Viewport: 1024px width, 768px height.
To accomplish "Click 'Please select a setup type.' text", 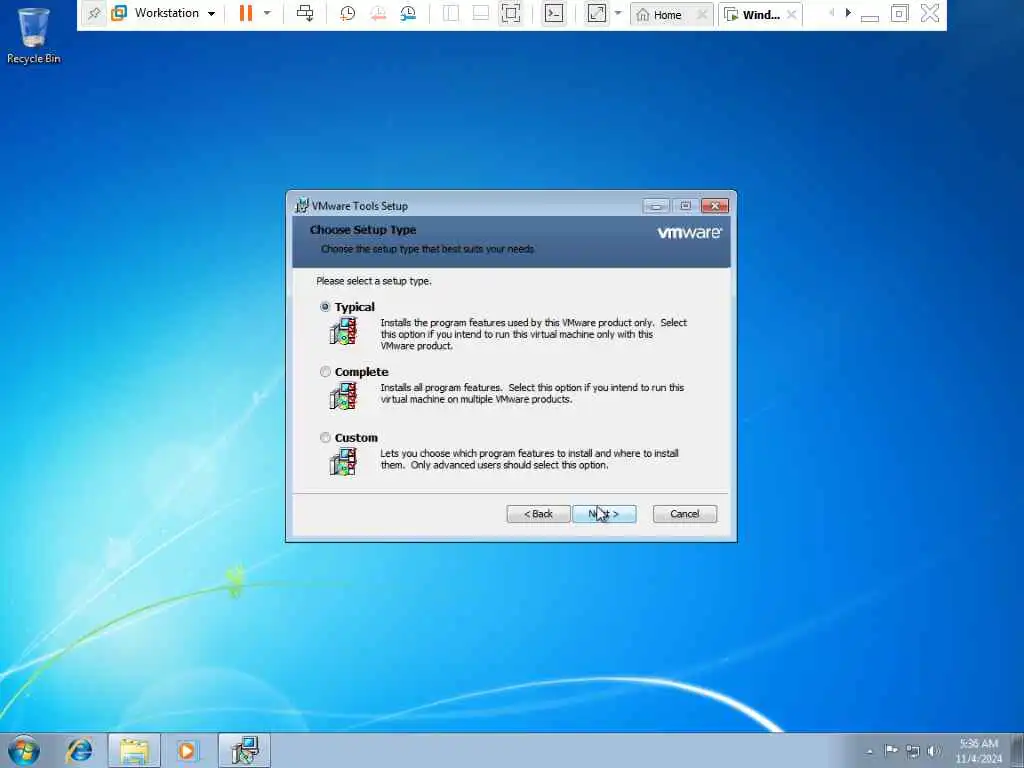I will (374, 281).
